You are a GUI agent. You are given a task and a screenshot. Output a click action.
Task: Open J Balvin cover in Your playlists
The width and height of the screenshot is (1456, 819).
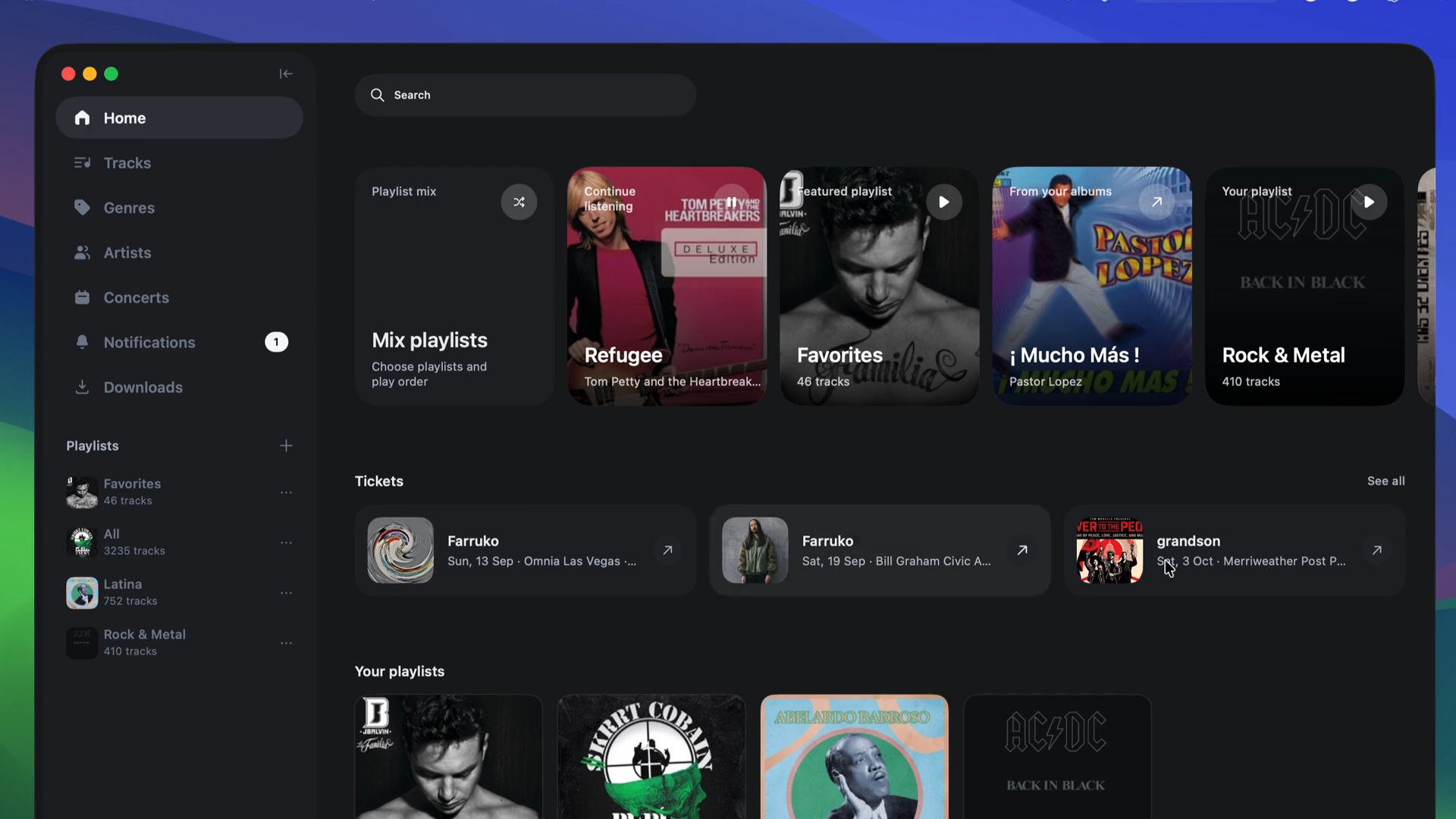(448, 757)
